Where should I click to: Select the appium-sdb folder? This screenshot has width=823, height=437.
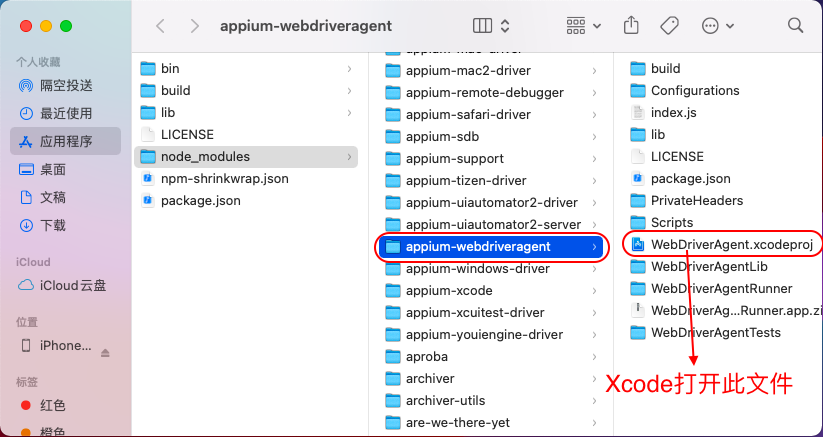click(491, 136)
